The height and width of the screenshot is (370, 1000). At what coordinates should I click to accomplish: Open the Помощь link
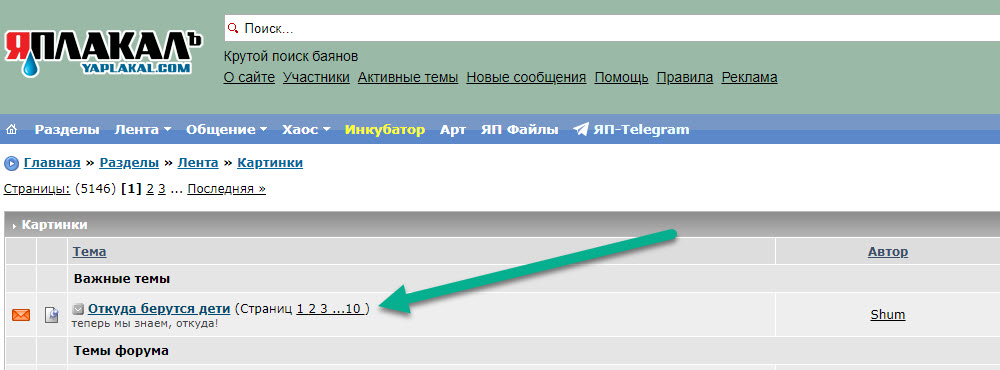[622, 78]
